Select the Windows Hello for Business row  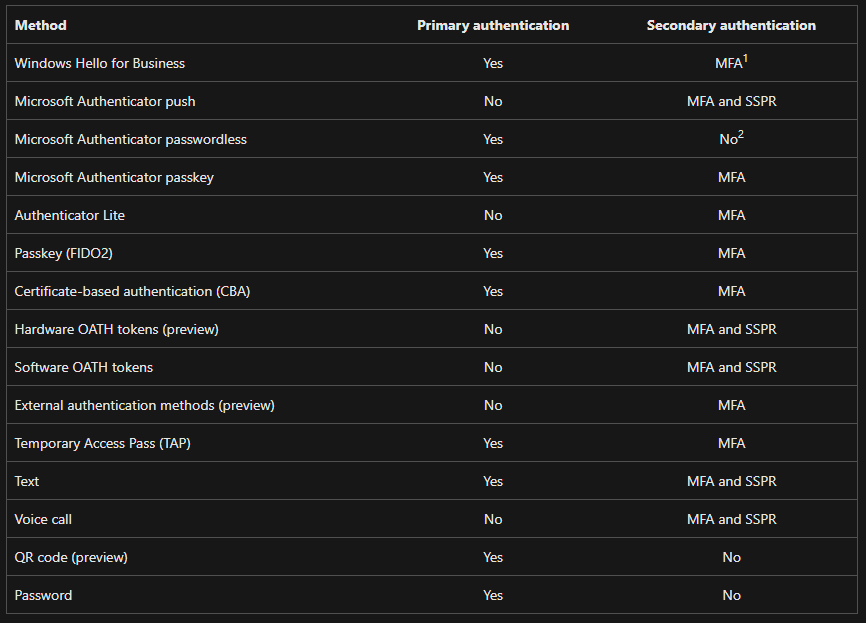[x=100, y=63]
